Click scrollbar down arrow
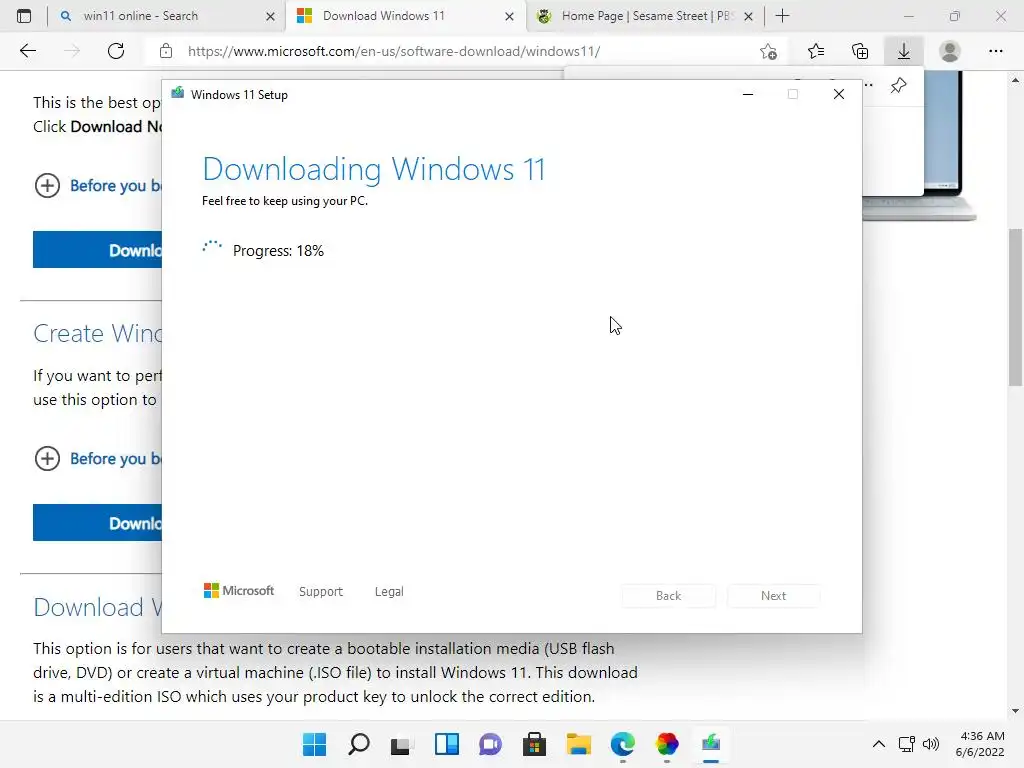 point(1015,711)
